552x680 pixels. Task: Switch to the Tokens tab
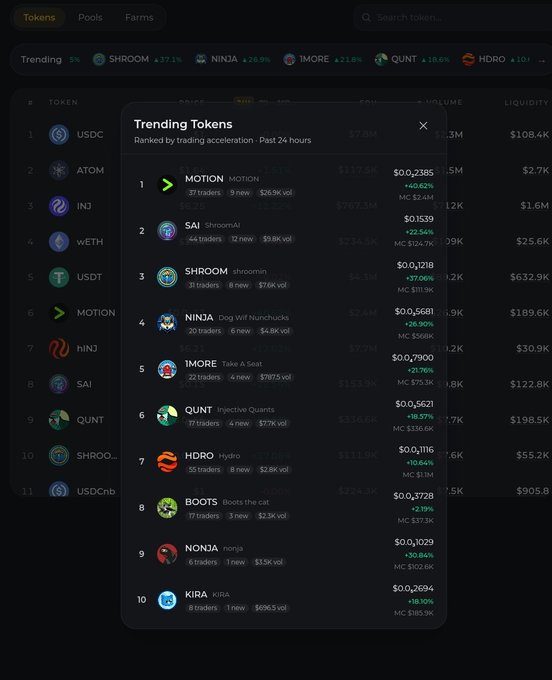point(39,17)
